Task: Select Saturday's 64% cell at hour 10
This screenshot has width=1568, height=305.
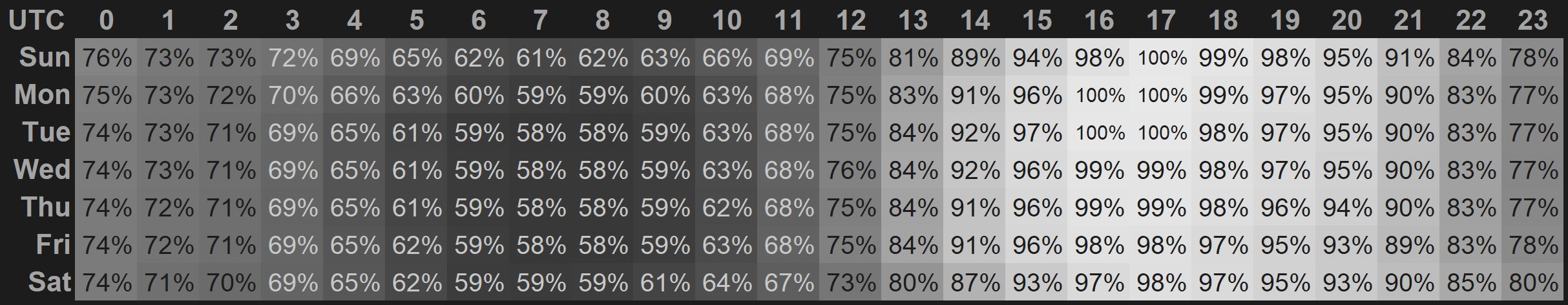Action: coord(727,282)
